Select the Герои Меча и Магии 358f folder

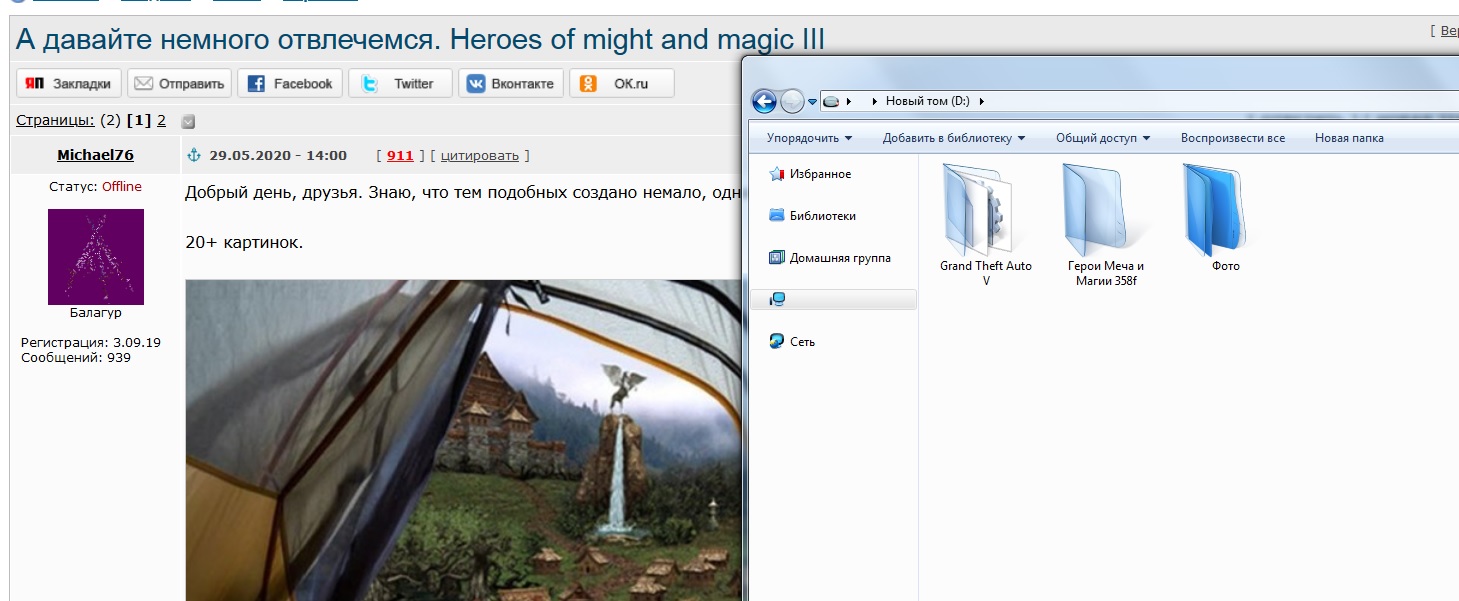click(1105, 225)
